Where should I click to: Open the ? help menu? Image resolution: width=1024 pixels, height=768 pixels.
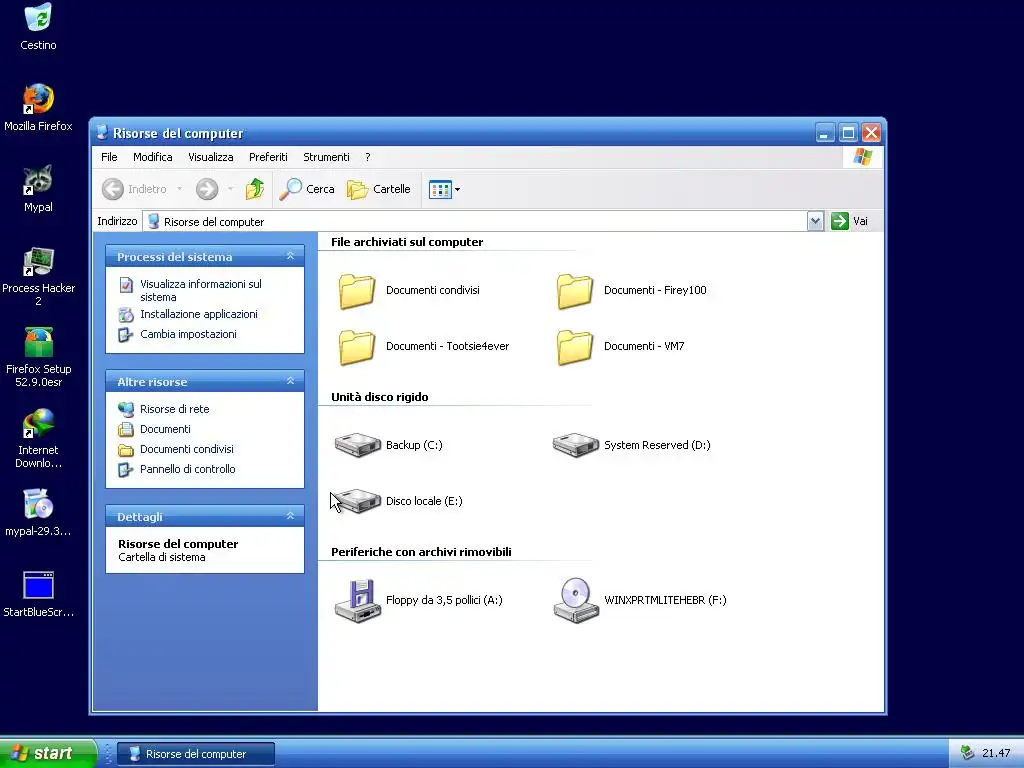click(368, 157)
